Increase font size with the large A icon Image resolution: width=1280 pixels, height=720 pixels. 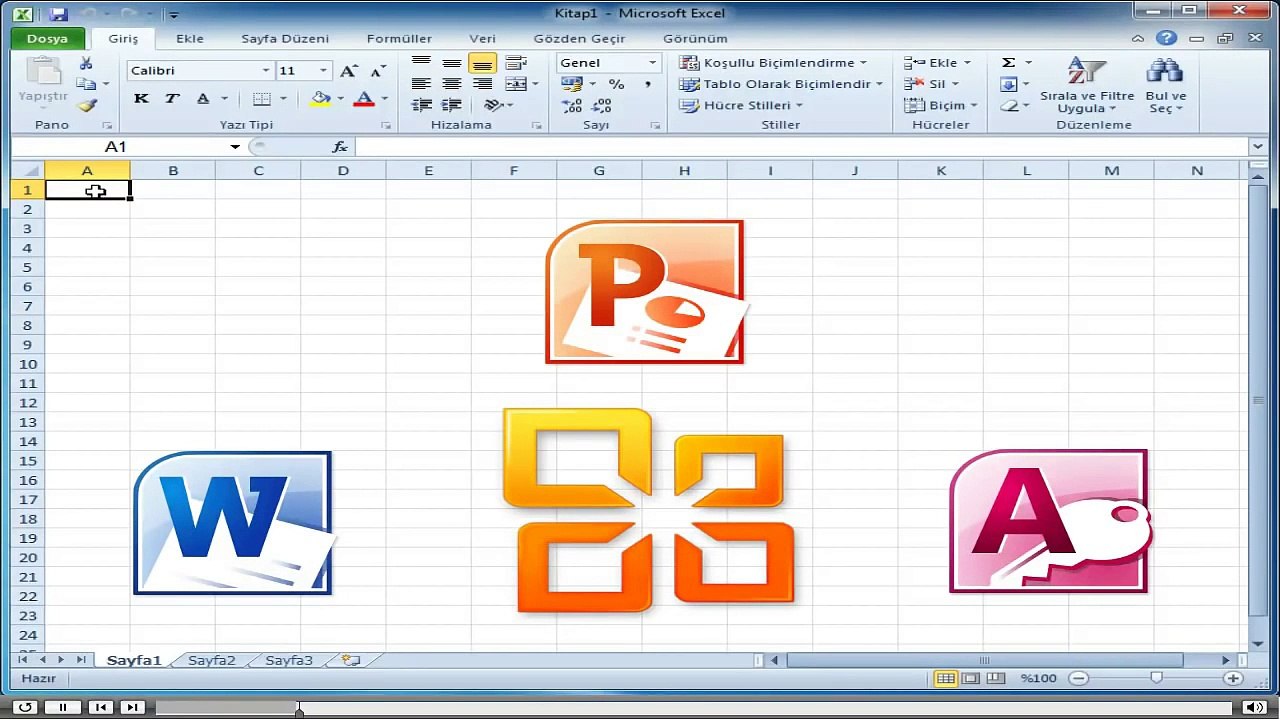348,71
